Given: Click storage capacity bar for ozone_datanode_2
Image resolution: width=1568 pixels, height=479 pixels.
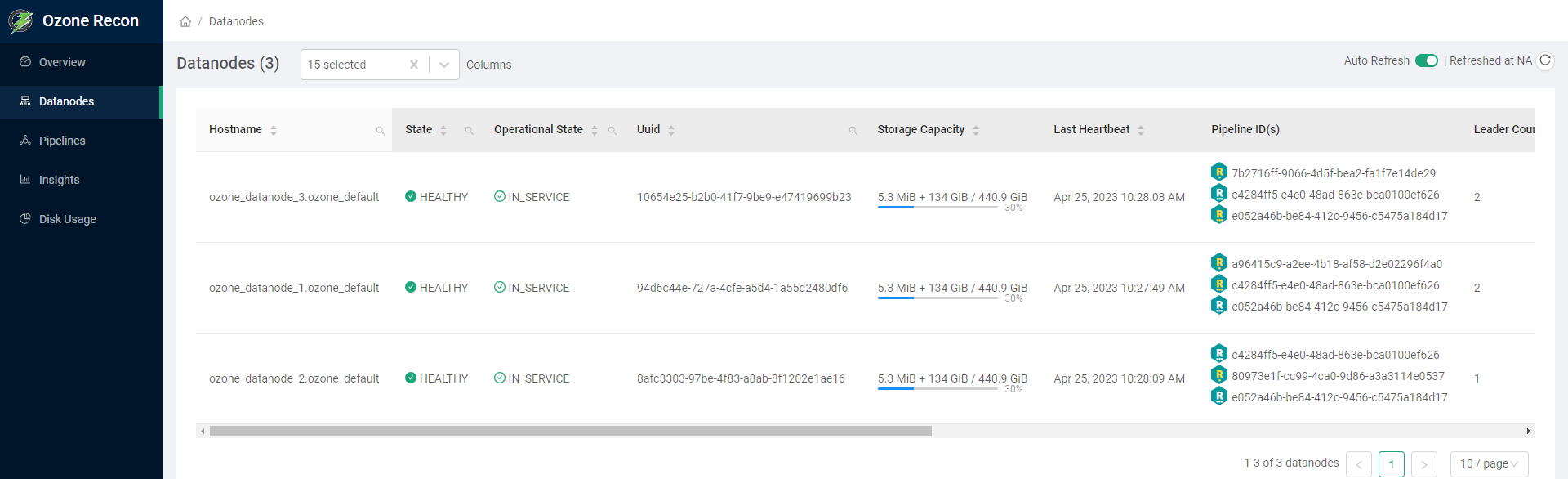Looking at the screenshot, I should tap(938, 389).
